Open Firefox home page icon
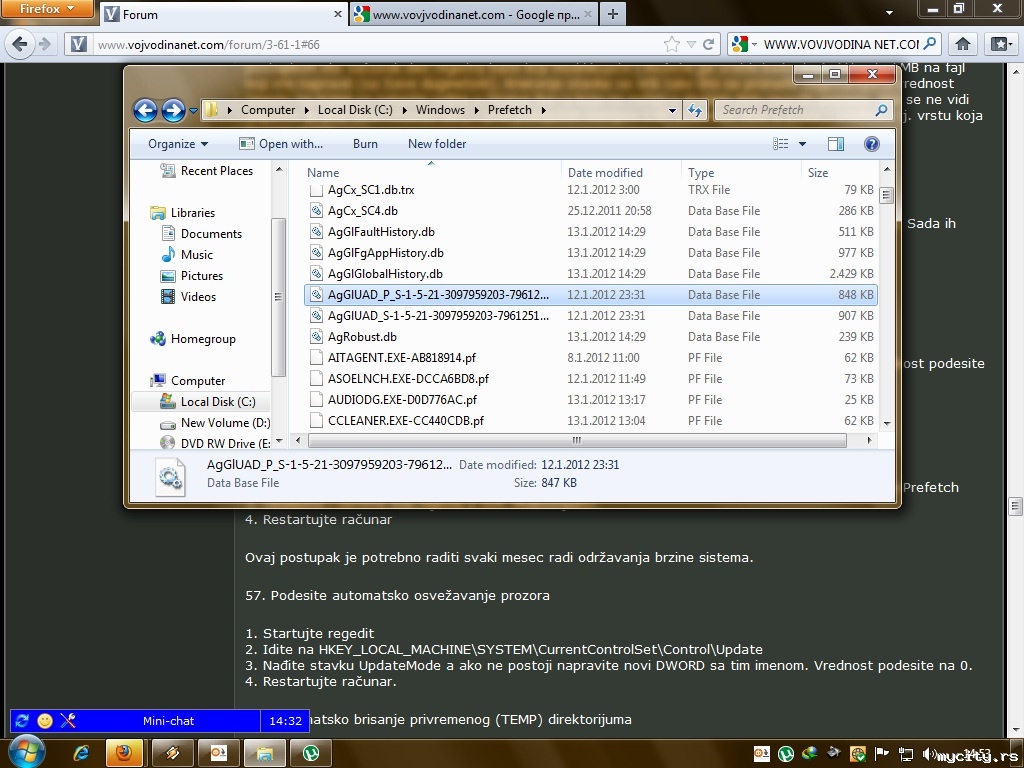1024x768 pixels. coord(963,44)
